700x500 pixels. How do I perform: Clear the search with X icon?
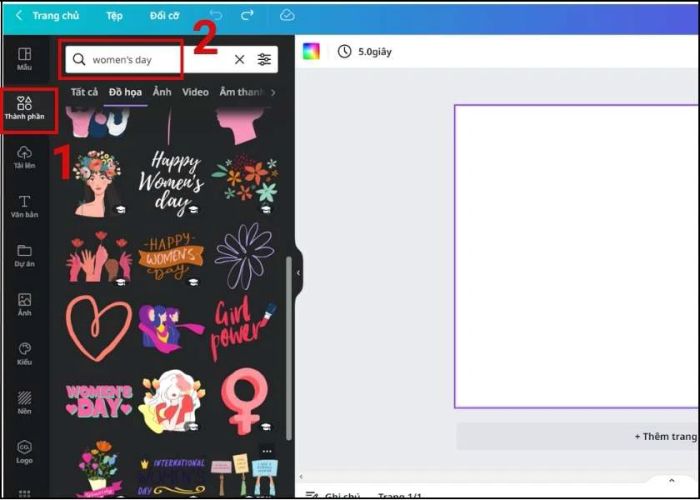point(240,59)
